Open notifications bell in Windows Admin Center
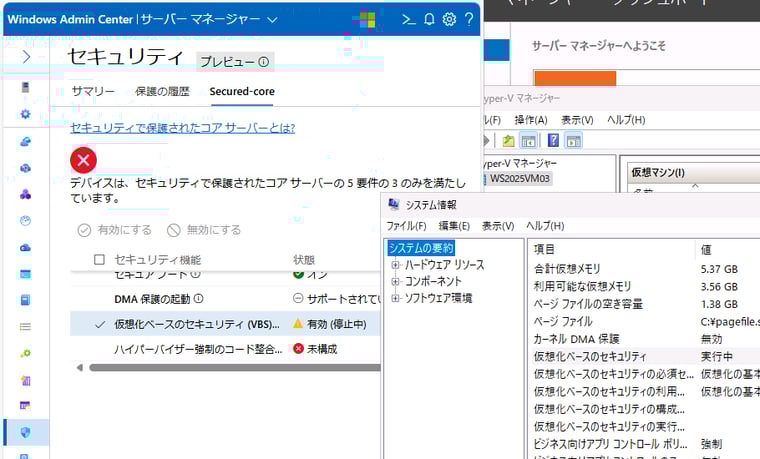Image resolution: width=760 pixels, height=459 pixels. [x=429, y=19]
